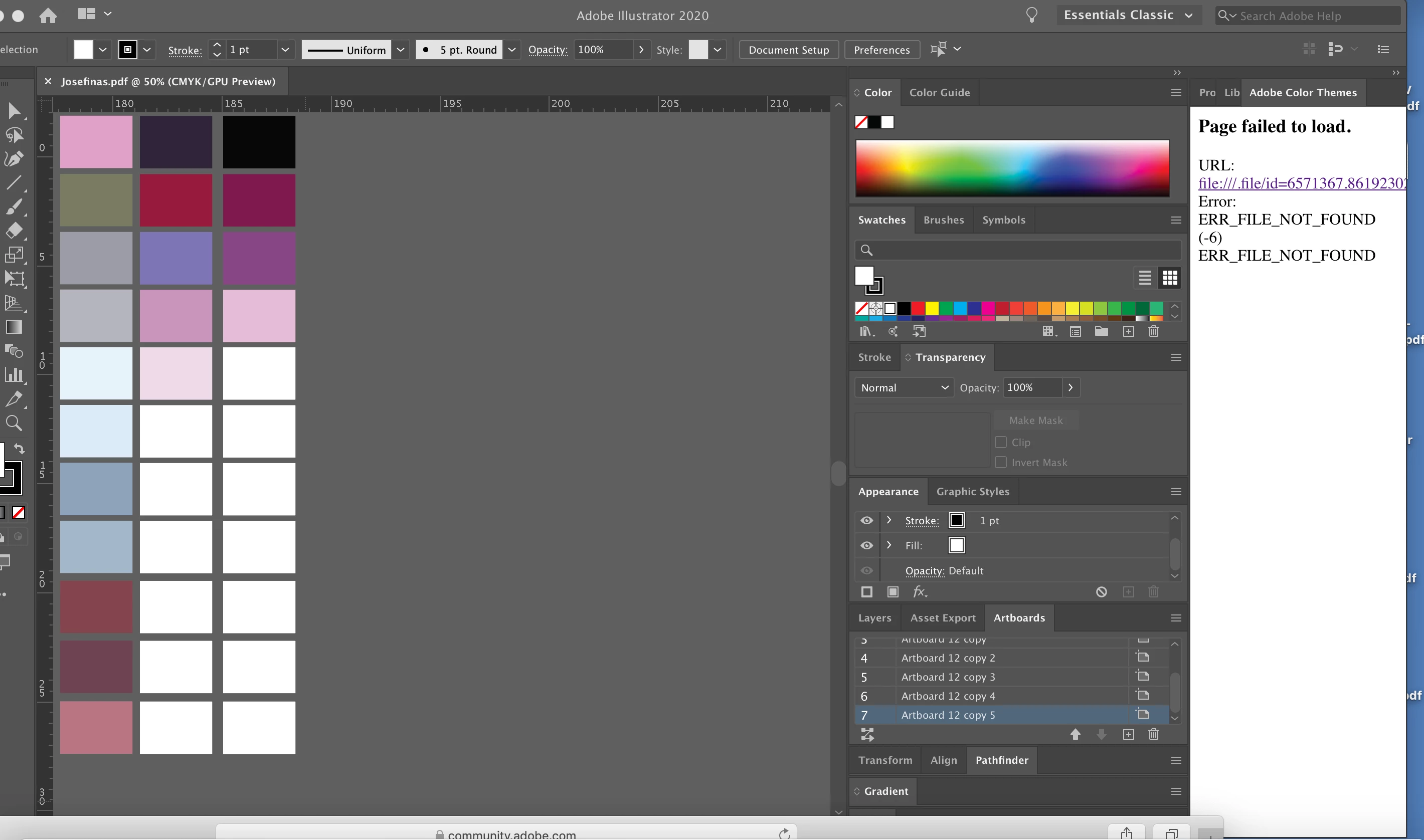This screenshot has height=840, width=1424.
Task: Open the Uniform stroke profile dropdown
Action: coord(400,50)
